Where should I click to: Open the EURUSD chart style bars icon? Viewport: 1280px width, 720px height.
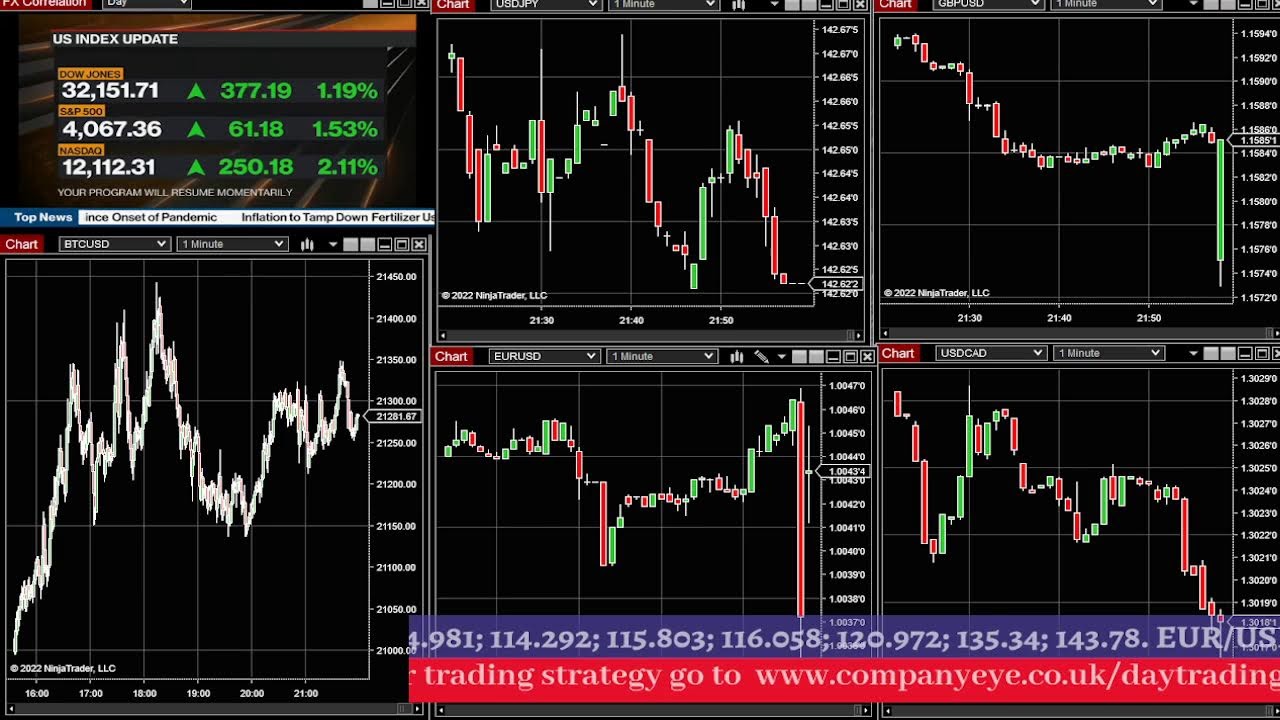737,357
